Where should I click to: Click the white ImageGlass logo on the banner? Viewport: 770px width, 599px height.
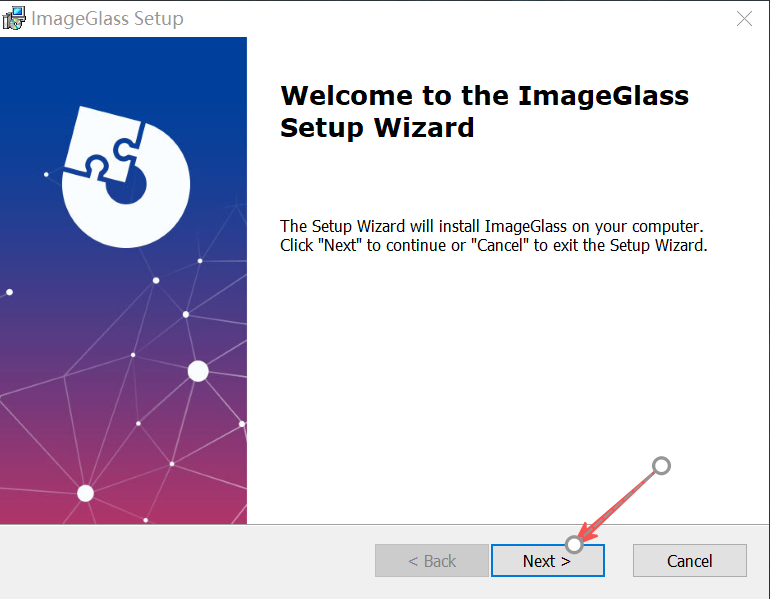pos(126,177)
